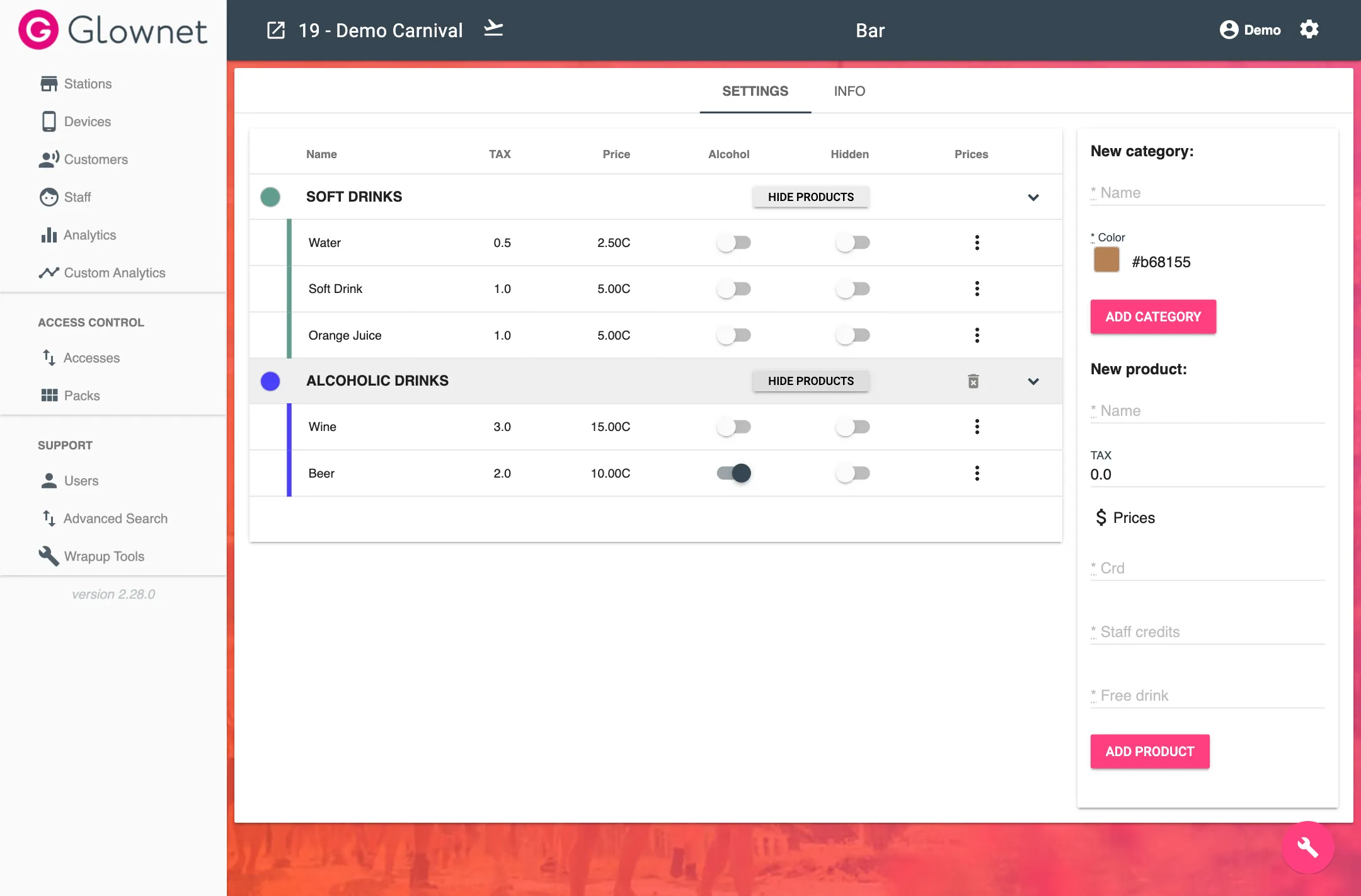Toggle Hidden switch for Soft Drink
Image resolution: width=1361 pixels, height=896 pixels.
[x=853, y=289]
